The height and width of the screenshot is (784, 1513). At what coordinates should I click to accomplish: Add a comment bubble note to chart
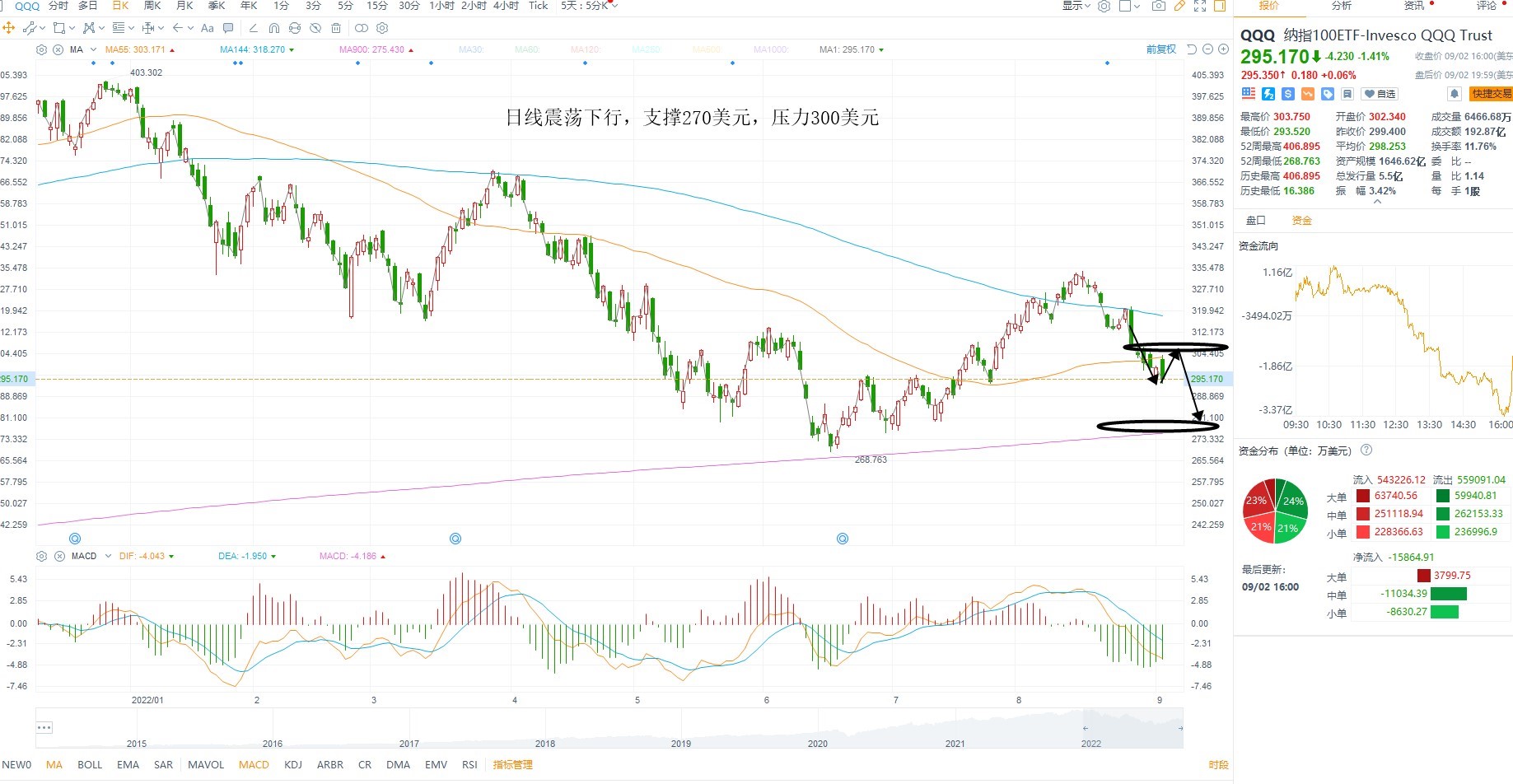tap(228, 28)
